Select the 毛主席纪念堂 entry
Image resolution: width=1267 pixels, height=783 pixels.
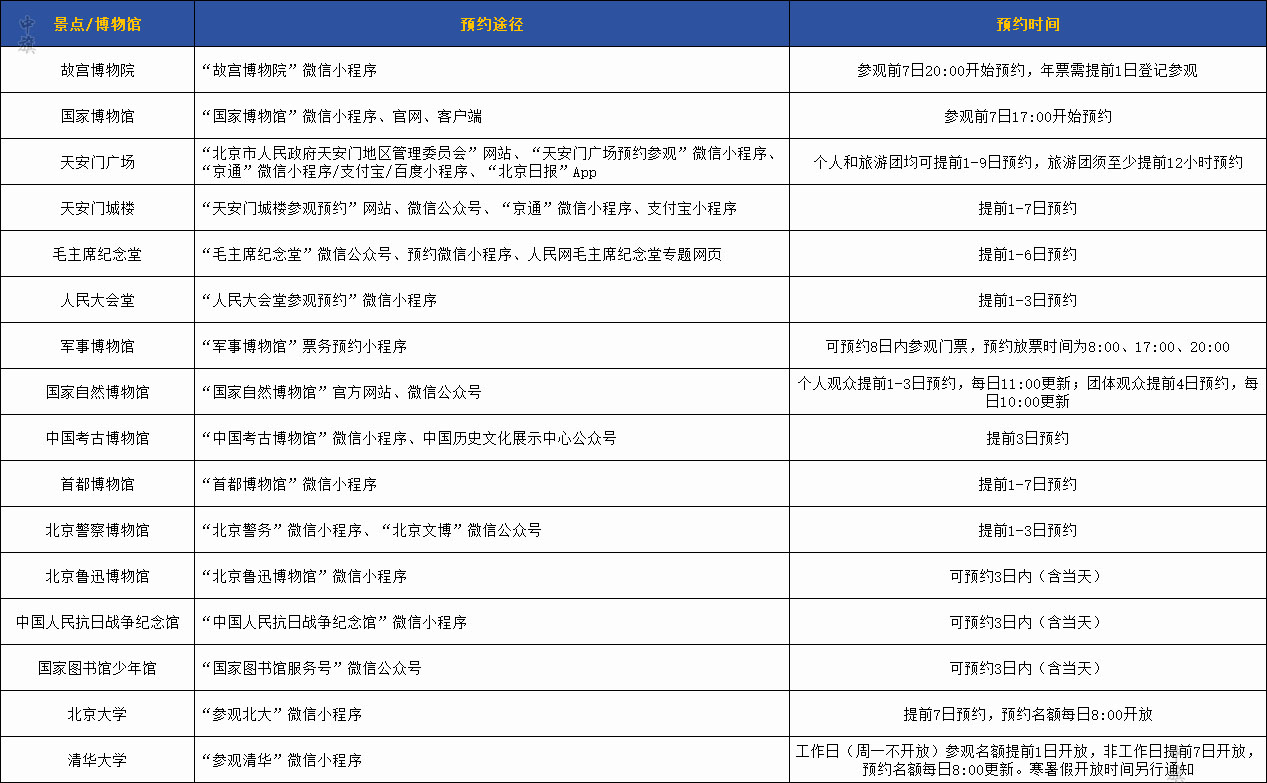pyautogui.click(x=96, y=254)
